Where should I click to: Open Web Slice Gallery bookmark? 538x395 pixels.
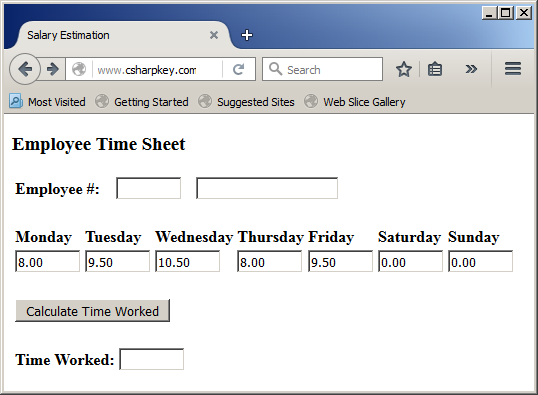coord(355,102)
